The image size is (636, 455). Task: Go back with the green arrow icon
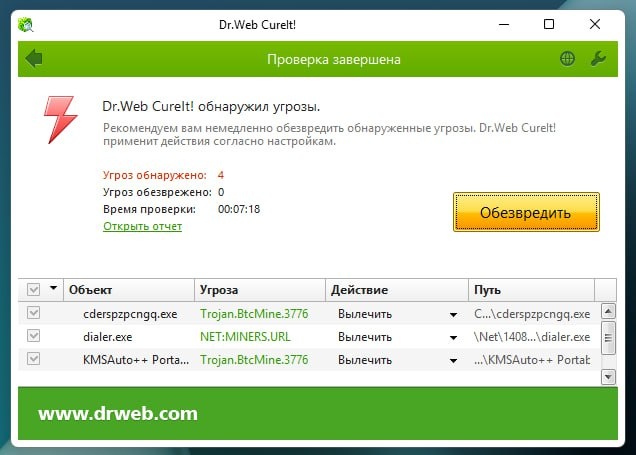(34, 58)
